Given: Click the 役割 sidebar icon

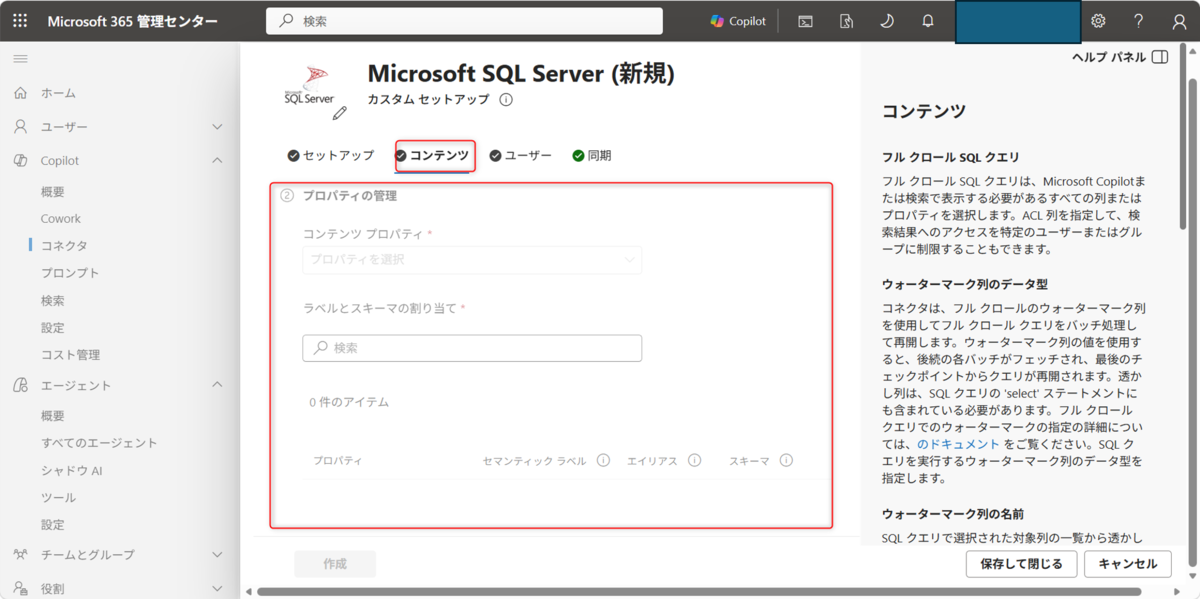Looking at the screenshot, I should 20,588.
